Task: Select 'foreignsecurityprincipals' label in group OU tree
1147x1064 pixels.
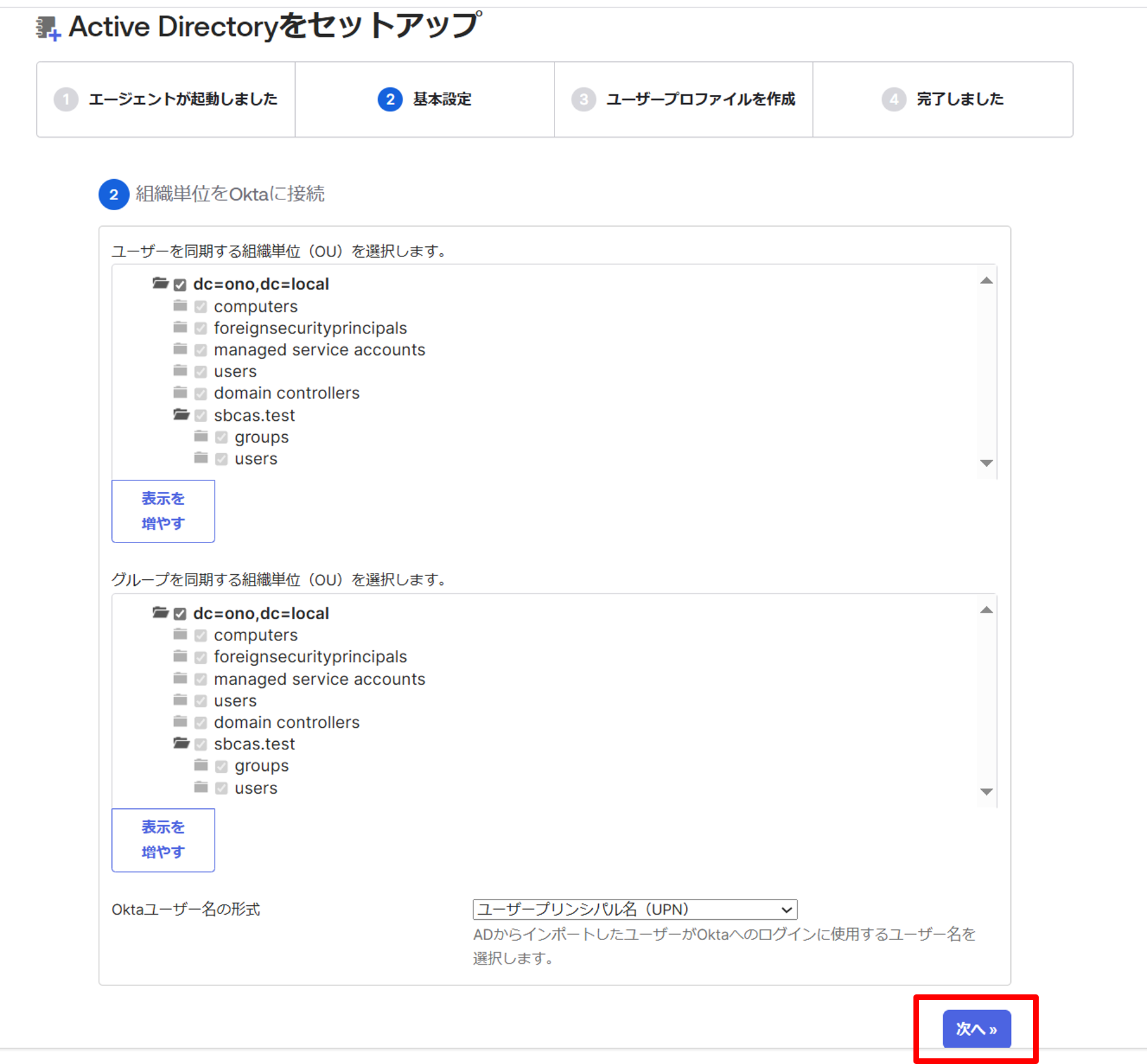Action: (310, 657)
